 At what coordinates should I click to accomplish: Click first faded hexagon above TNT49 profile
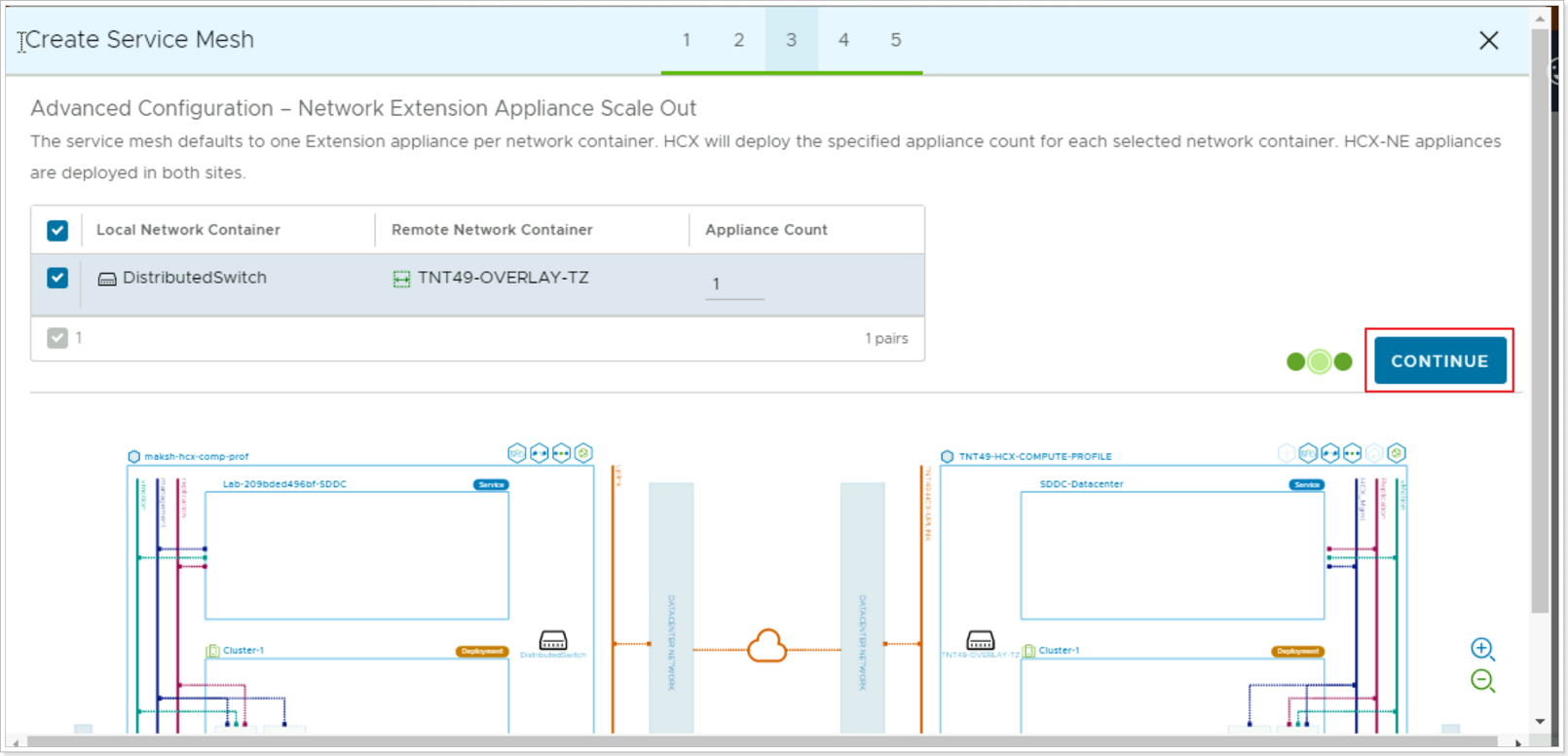pyautogui.click(x=1287, y=453)
